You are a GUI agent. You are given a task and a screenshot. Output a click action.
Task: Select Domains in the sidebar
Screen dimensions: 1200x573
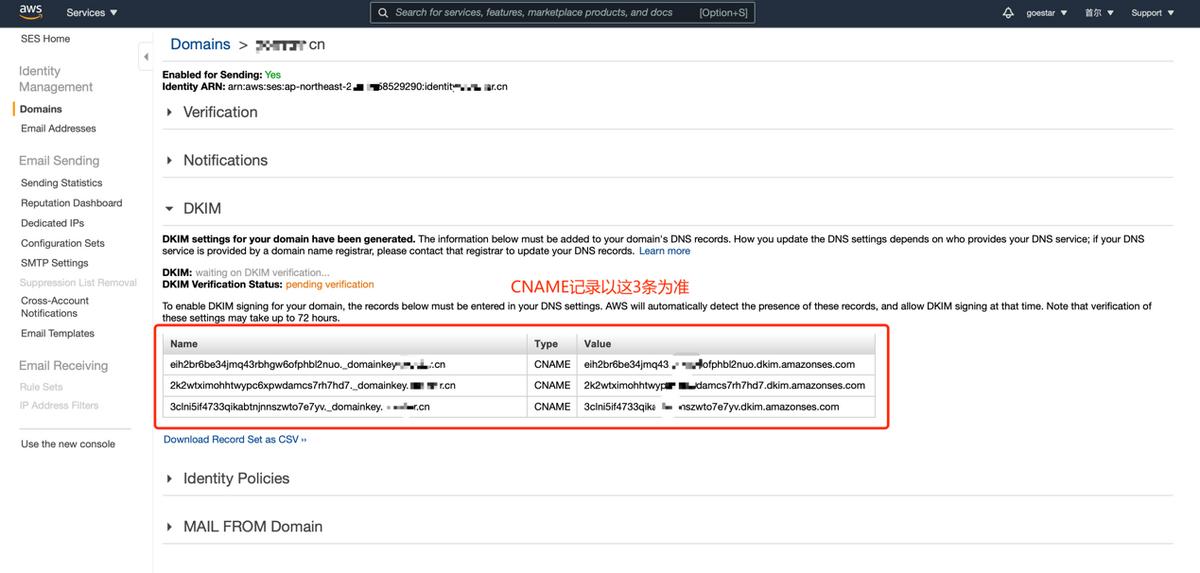click(41, 109)
